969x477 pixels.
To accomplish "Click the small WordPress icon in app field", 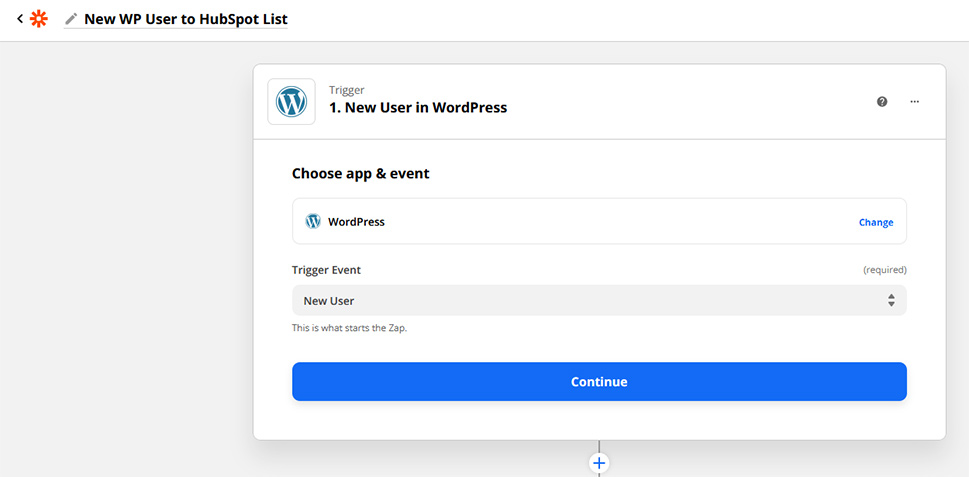I will click(313, 221).
